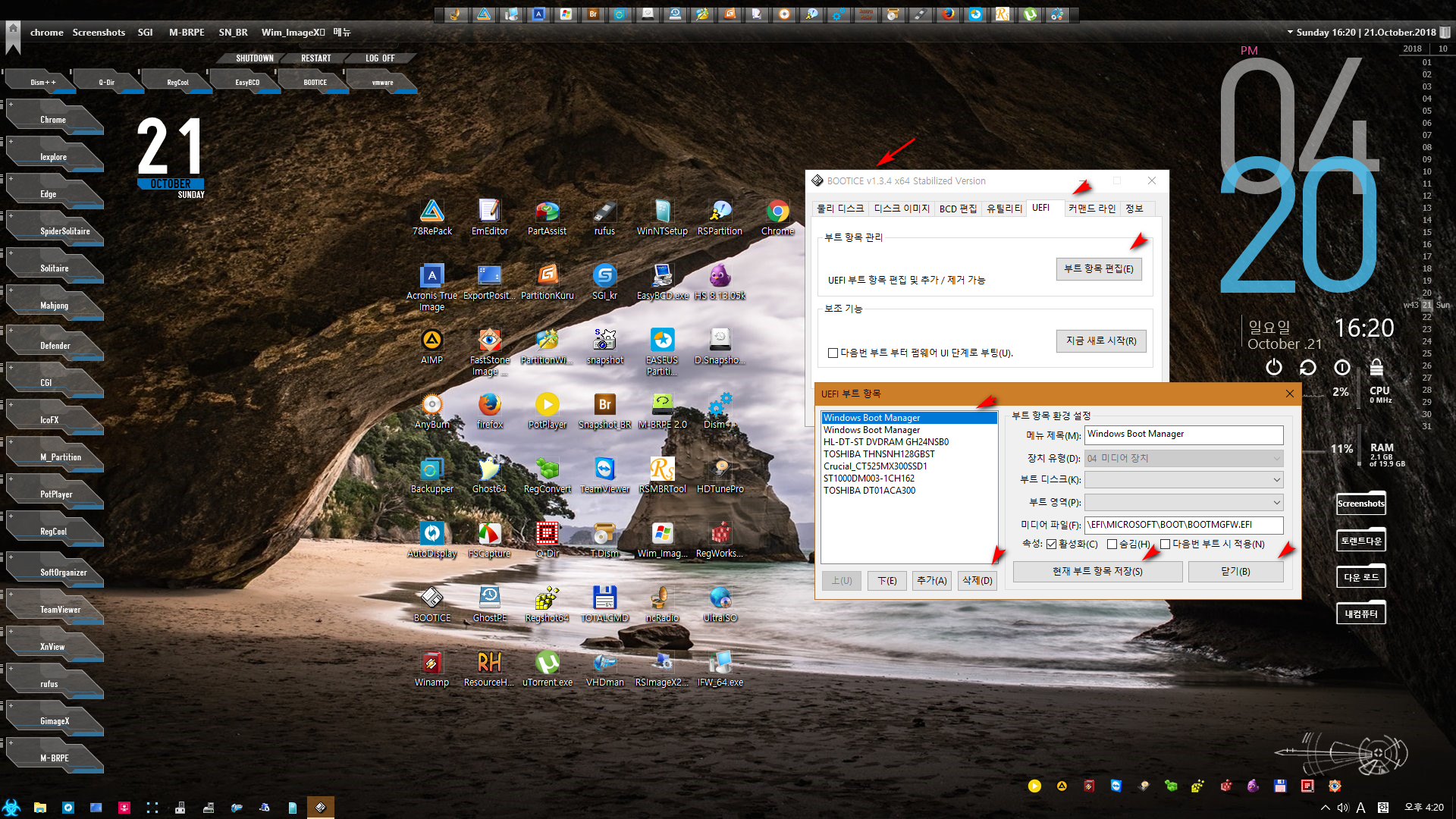Switch to 물리 디스크 tab in BOOTICE
This screenshot has height=819, width=1456.
840,209
